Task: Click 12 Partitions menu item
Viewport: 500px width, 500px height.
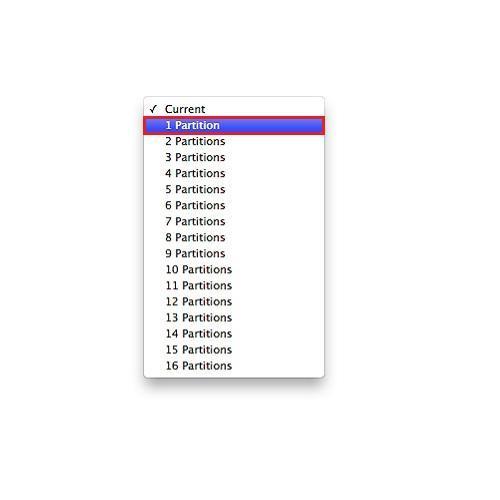Action: click(x=234, y=301)
